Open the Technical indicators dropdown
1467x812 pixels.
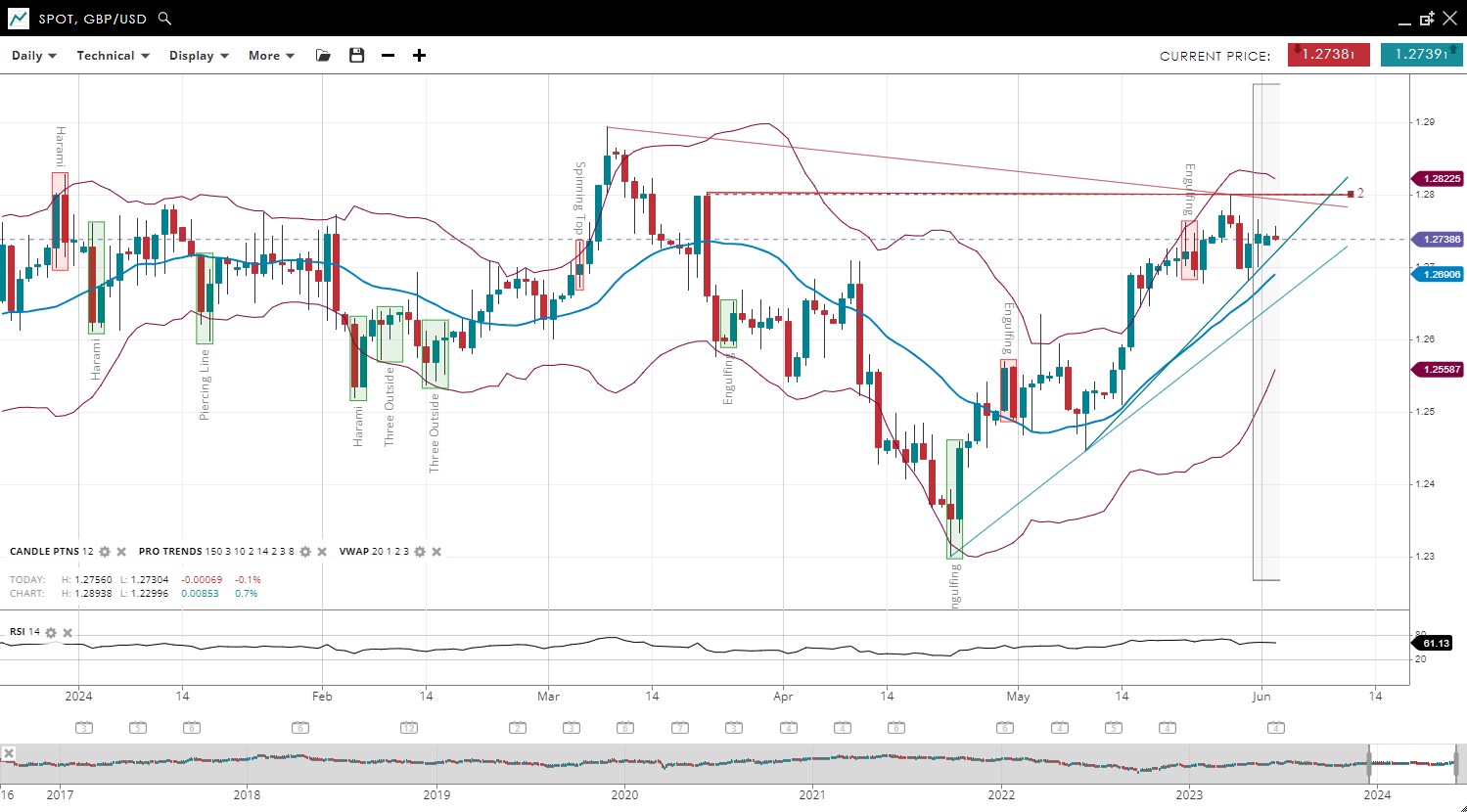113,56
